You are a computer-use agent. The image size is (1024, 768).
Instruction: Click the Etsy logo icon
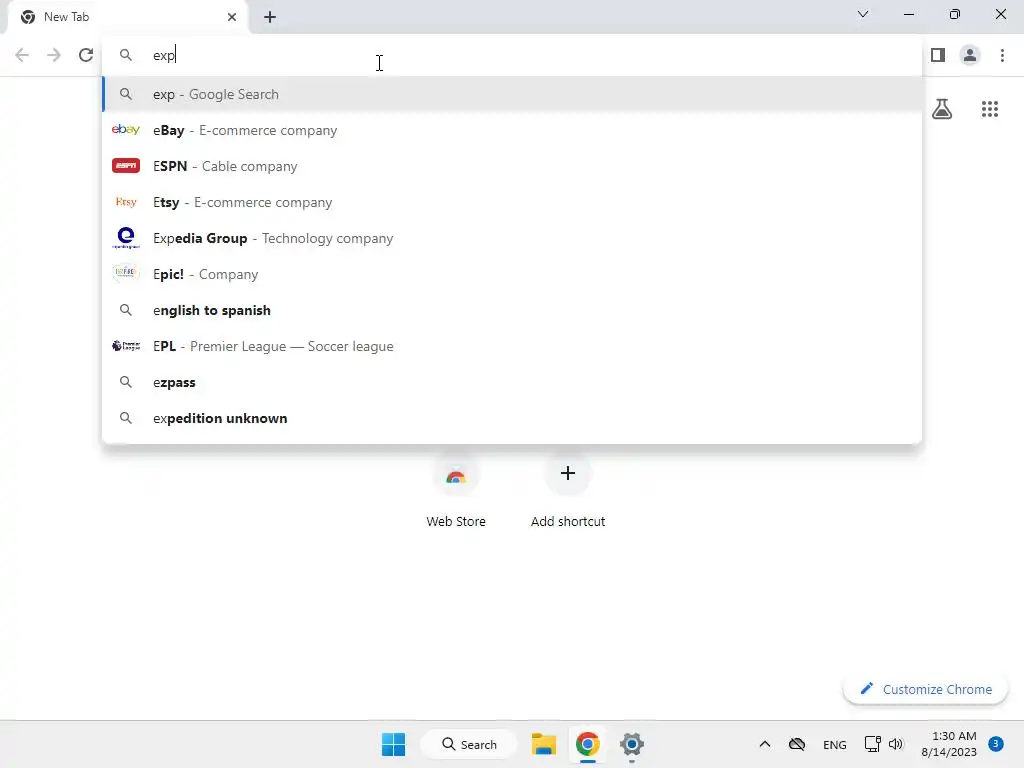(125, 202)
